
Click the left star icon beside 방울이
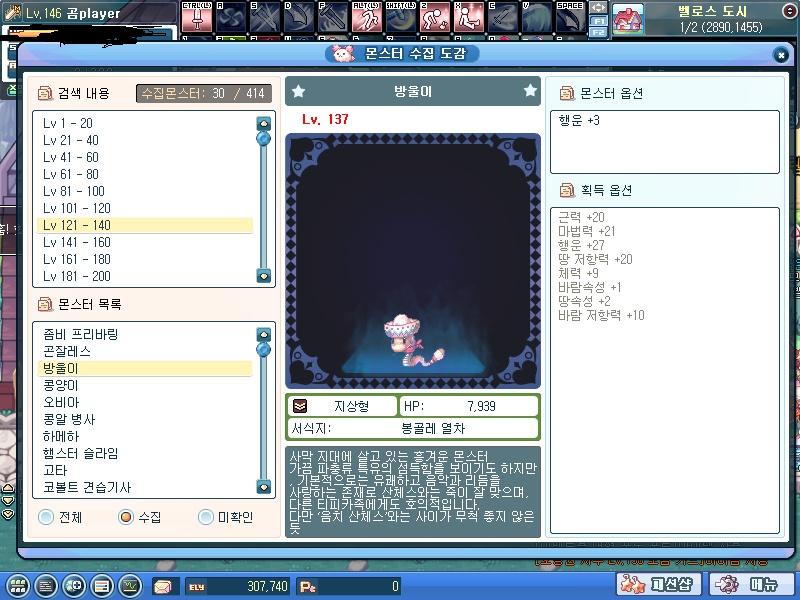298,91
